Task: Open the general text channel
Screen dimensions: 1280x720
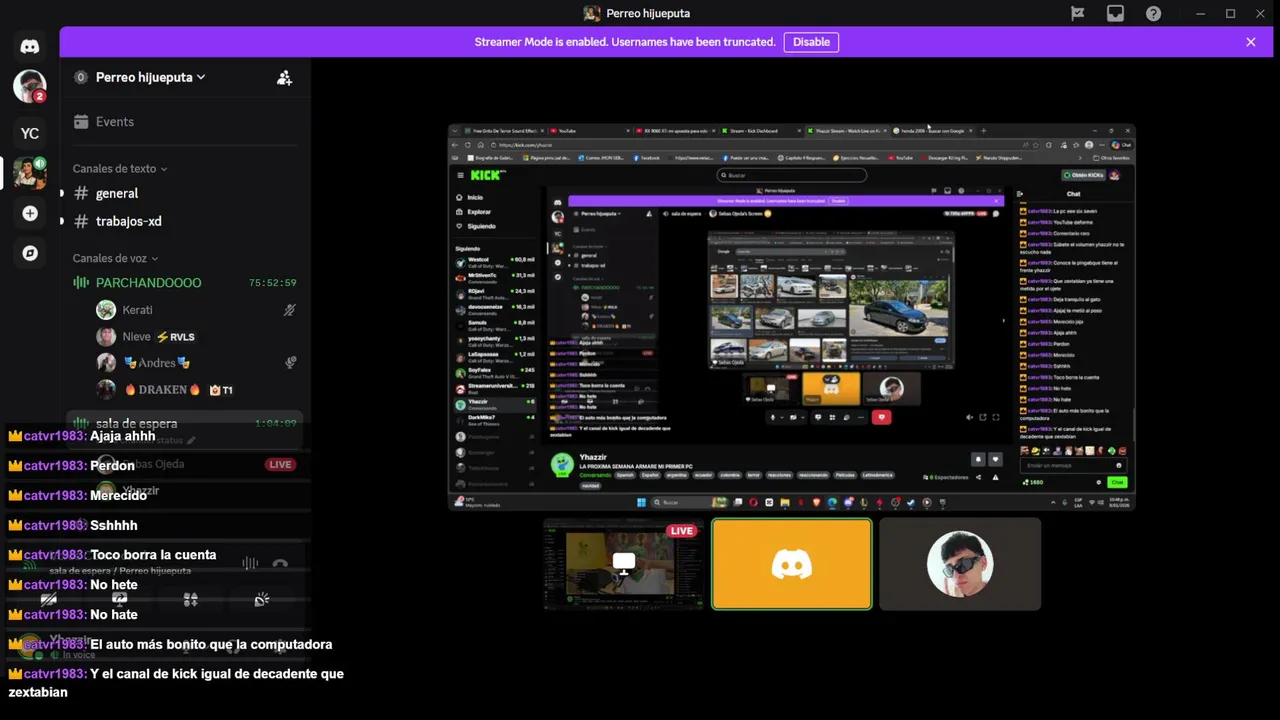Action: click(x=184, y=193)
